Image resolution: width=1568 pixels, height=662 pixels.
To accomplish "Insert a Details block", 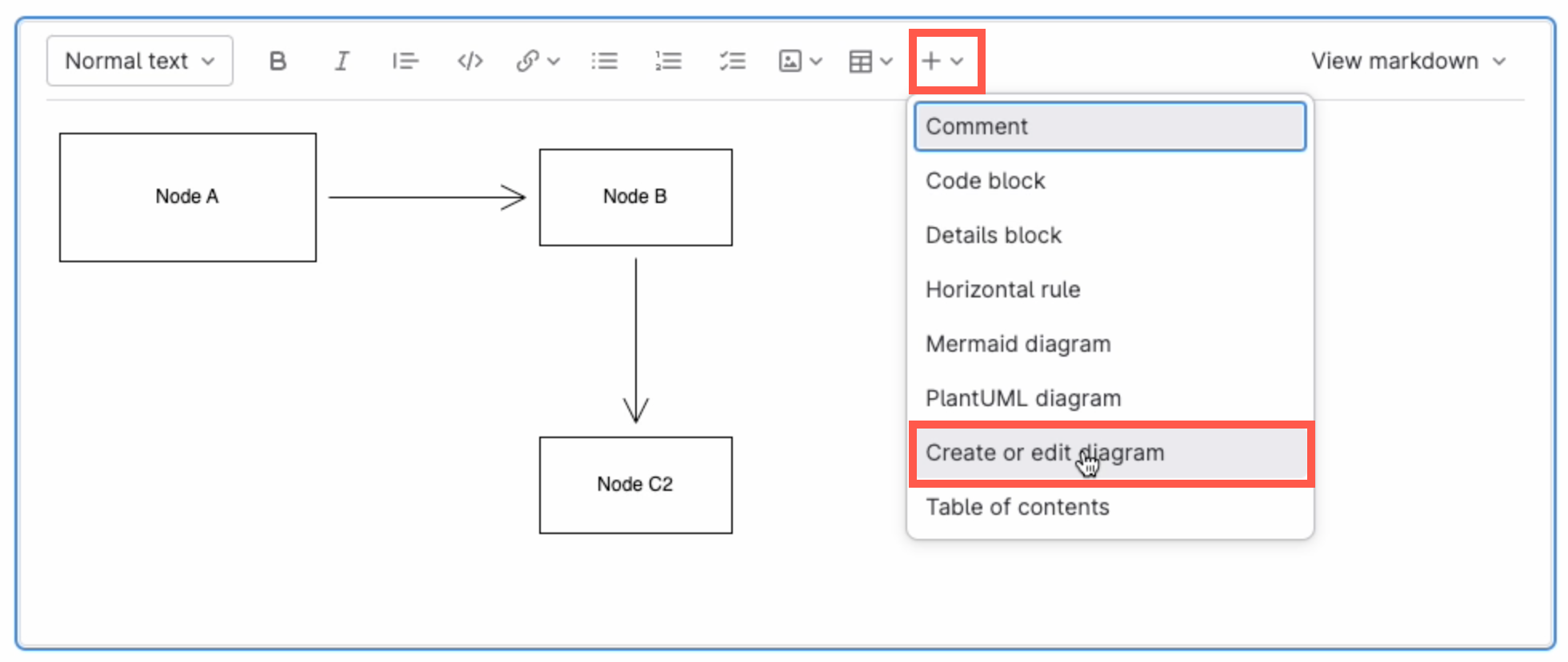I will (x=993, y=235).
